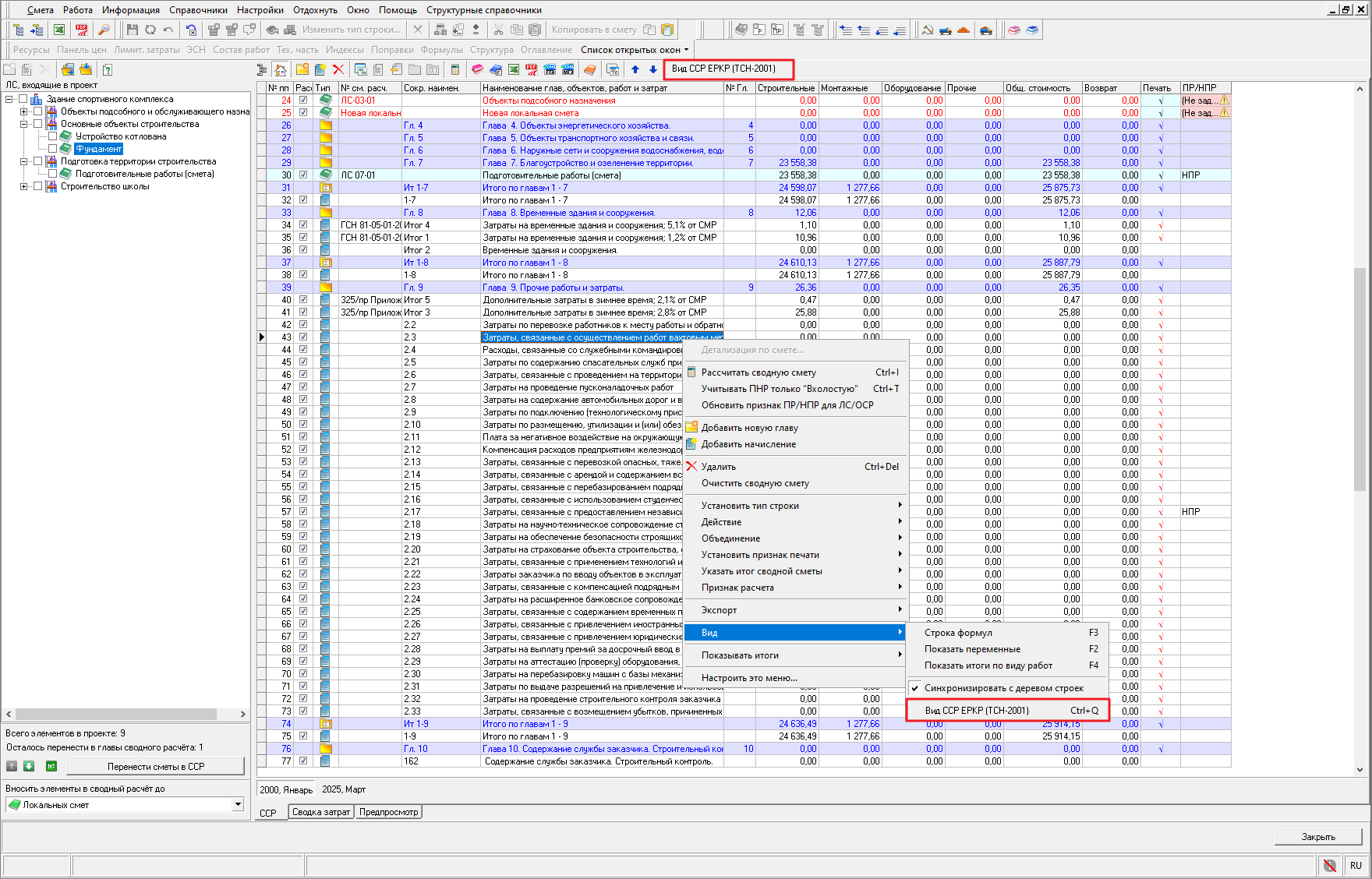
Task: Click the PDF export icon in top toolbar
Action: click(81, 30)
